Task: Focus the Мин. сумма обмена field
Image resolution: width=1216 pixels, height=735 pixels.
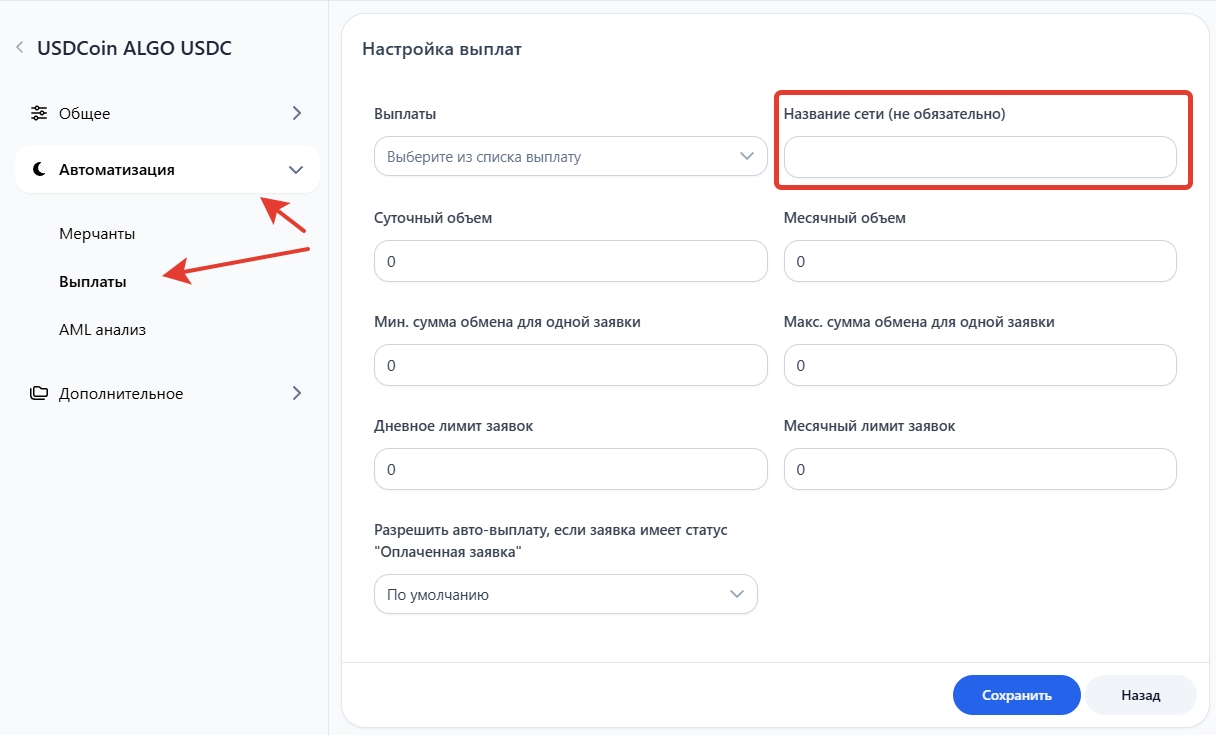Action: (570, 366)
